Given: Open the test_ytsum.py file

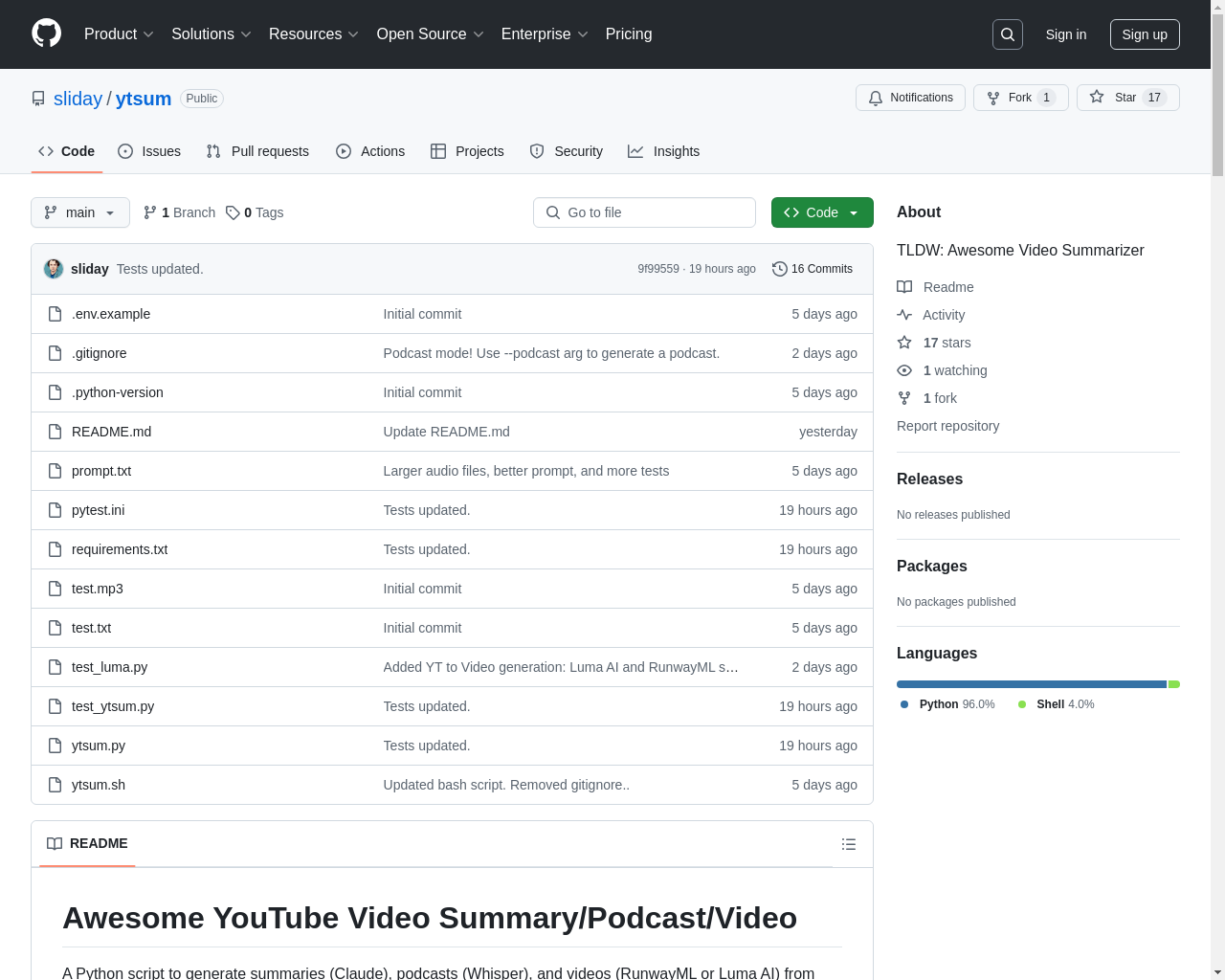Looking at the screenshot, I should (x=113, y=706).
